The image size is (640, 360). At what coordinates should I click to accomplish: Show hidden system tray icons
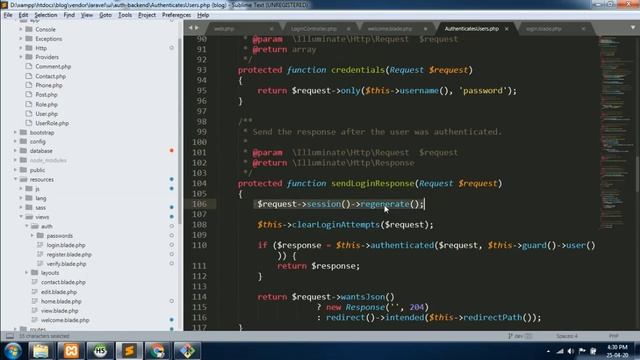point(548,351)
